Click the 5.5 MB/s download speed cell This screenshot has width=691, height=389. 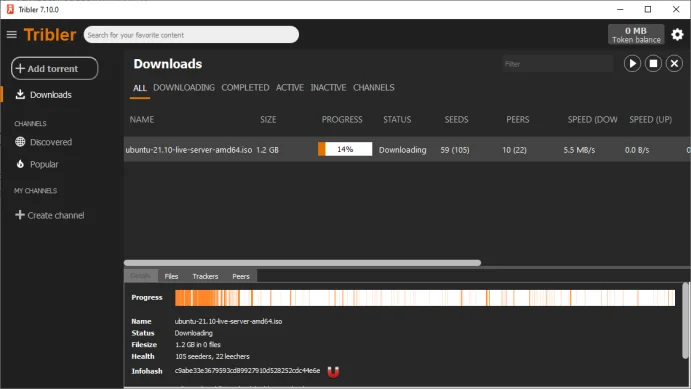point(579,150)
